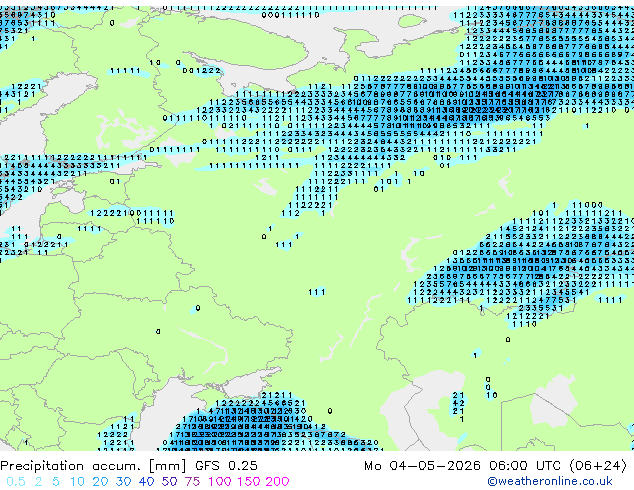Viewport: 634px width, 490px height.
Task: Click the '(06+24)' forecast offset label
Action: coord(599,466)
